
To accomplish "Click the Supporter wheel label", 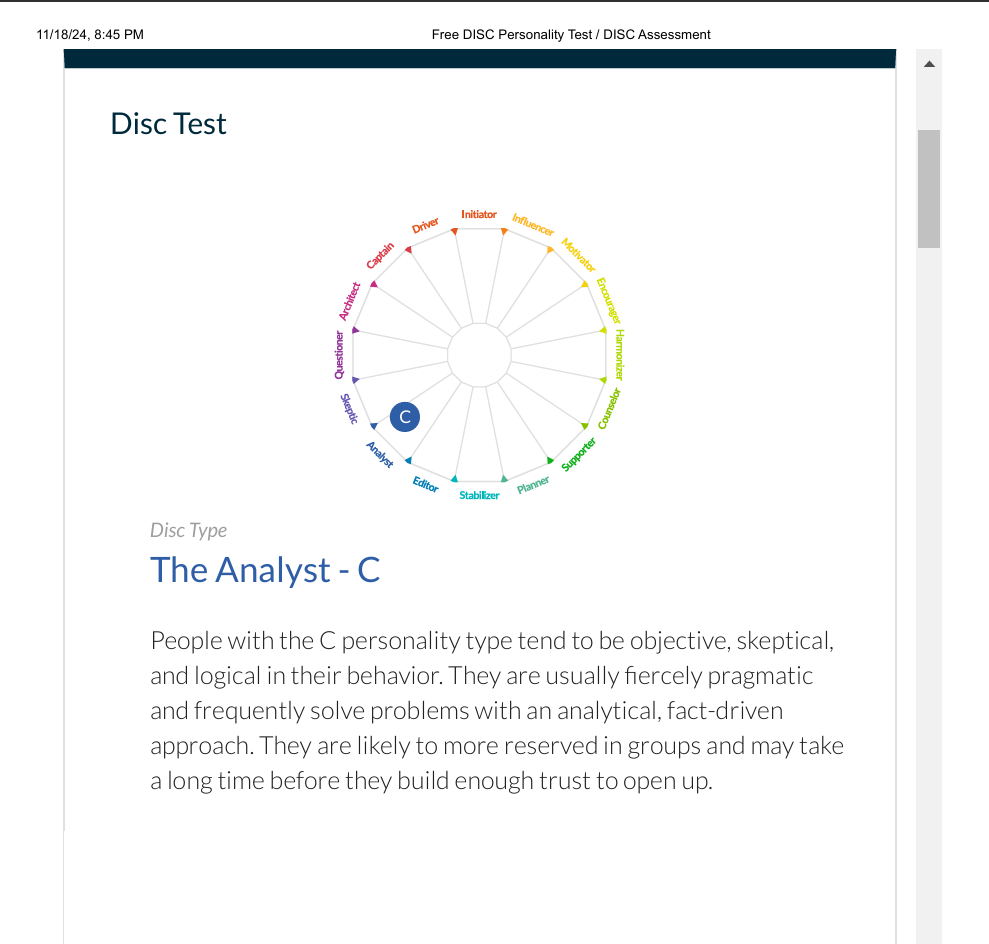I will coord(577,455).
